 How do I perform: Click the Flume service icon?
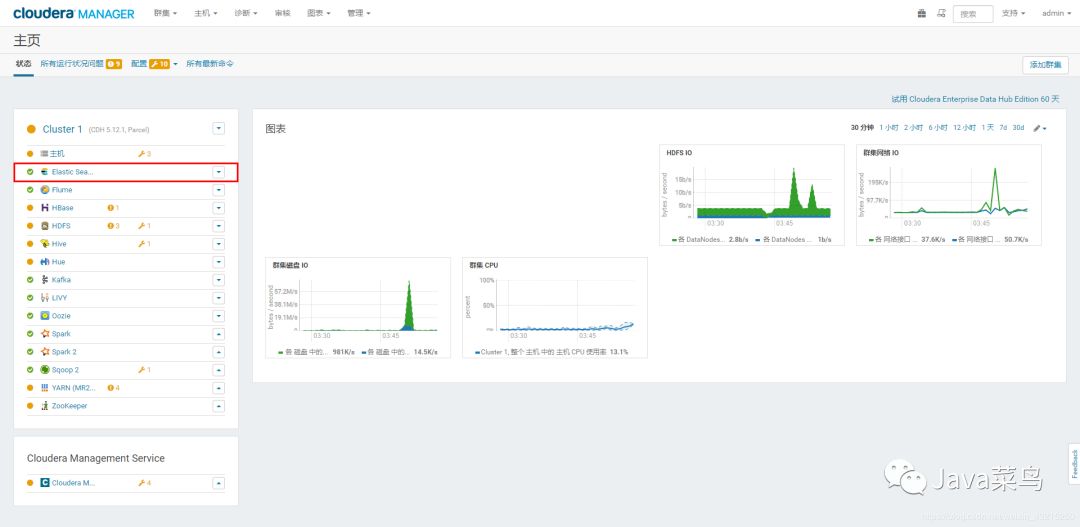pyautogui.click(x=45, y=189)
